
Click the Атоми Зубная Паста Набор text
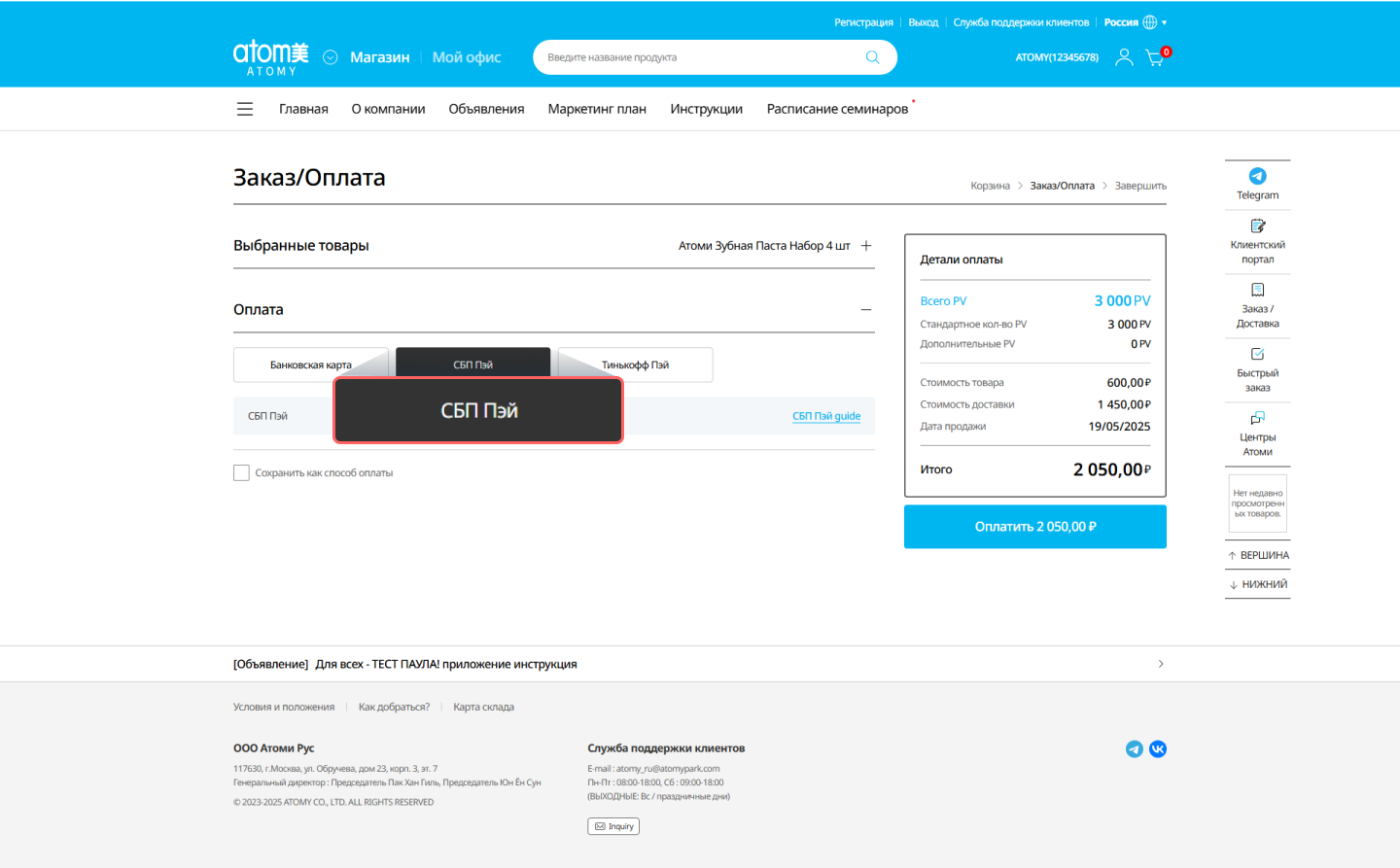[x=764, y=246]
